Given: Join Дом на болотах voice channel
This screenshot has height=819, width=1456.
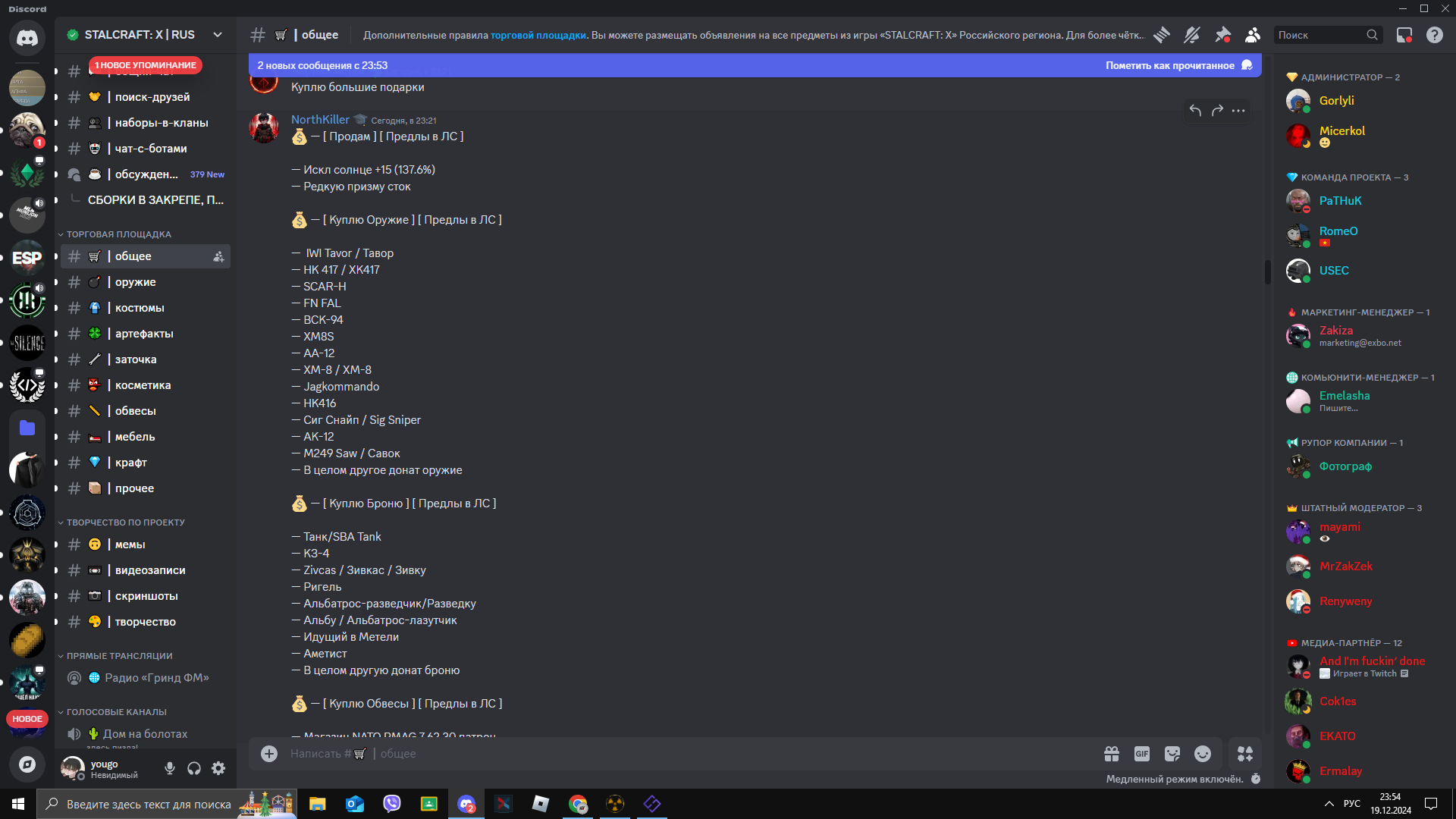Looking at the screenshot, I should click(x=146, y=734).
